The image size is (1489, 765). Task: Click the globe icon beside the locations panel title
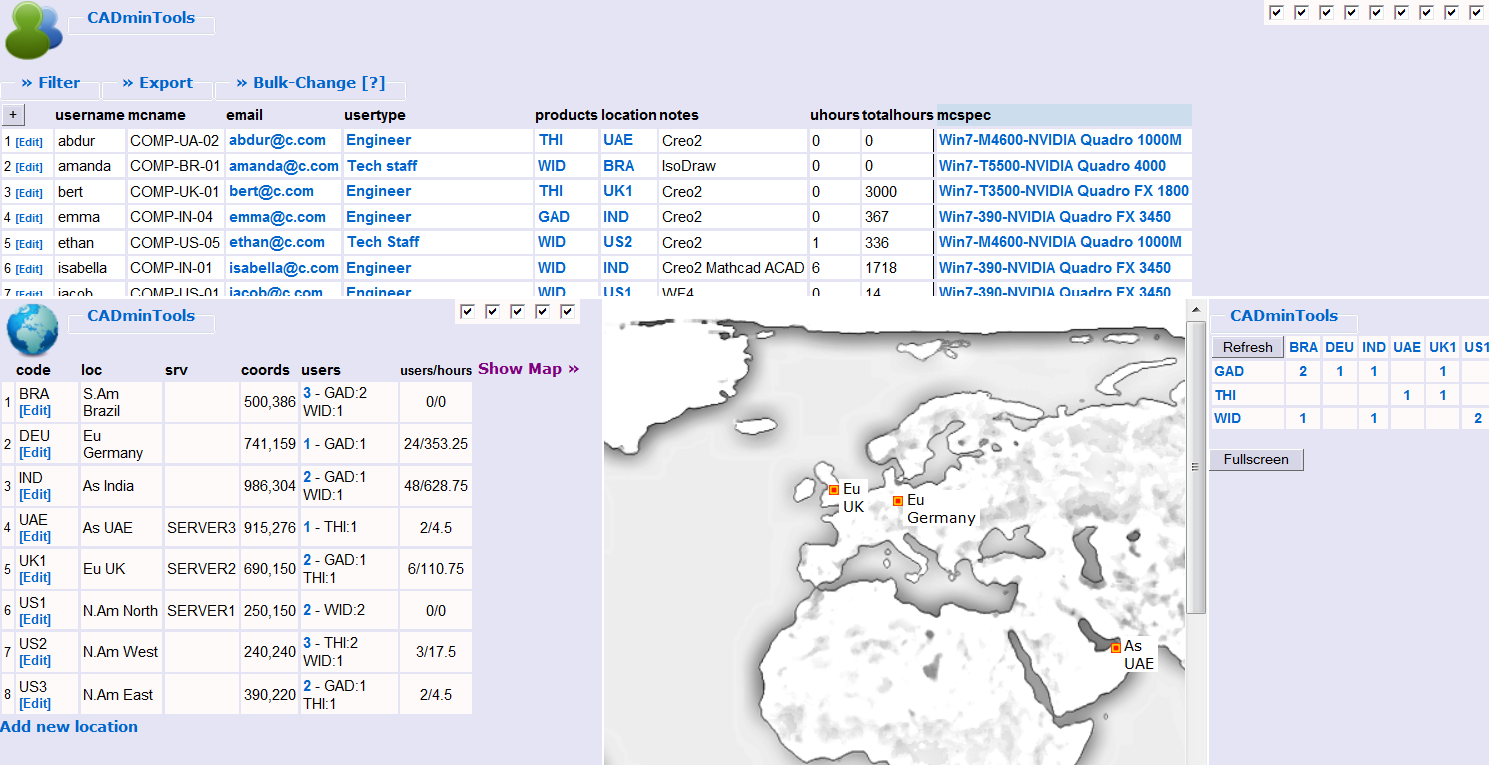pos(32,330)
